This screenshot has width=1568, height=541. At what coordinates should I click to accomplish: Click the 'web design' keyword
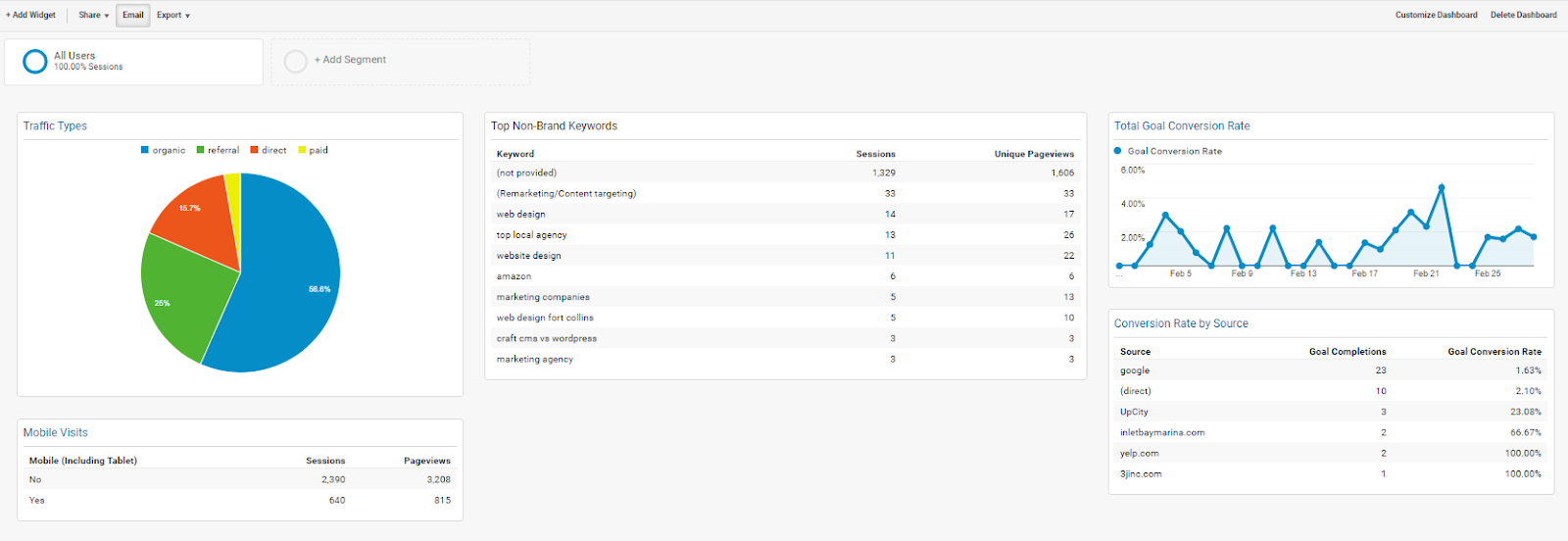point(521,214)
